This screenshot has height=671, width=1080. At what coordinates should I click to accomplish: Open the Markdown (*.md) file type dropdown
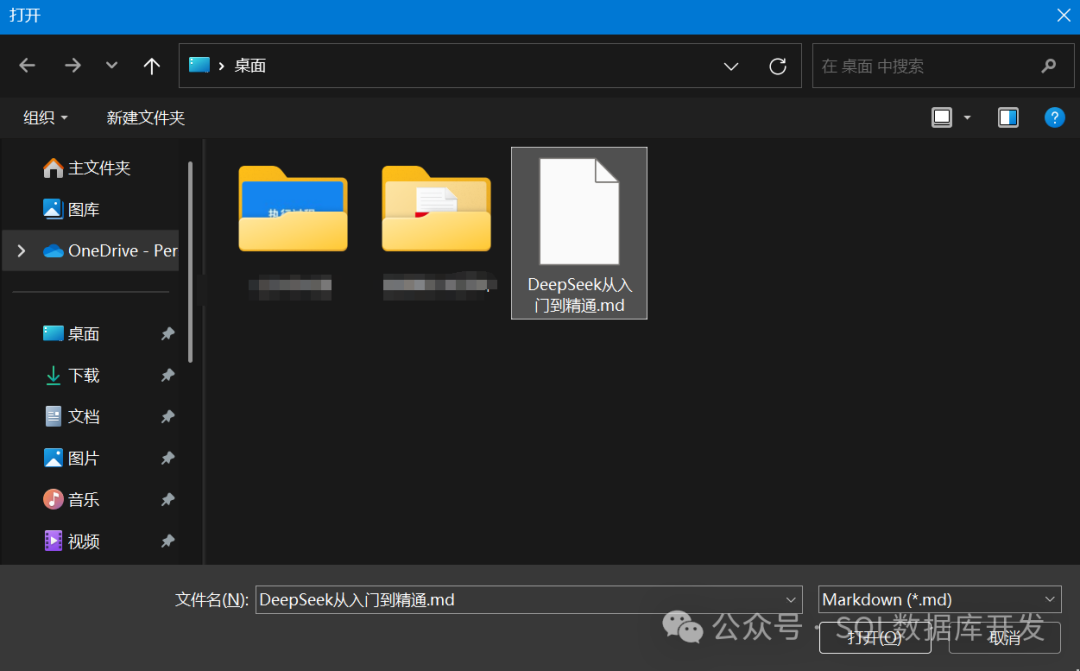[1048, 599]
